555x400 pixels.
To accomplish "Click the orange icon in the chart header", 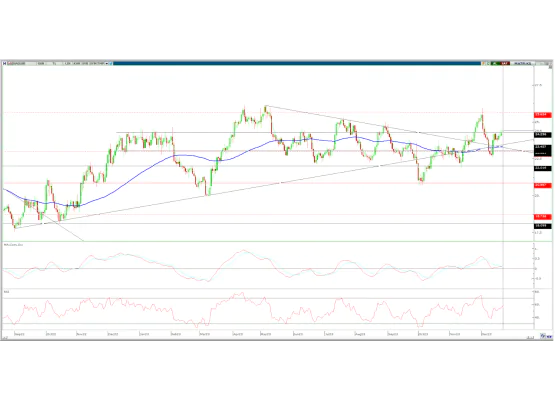I will [484, 63].
